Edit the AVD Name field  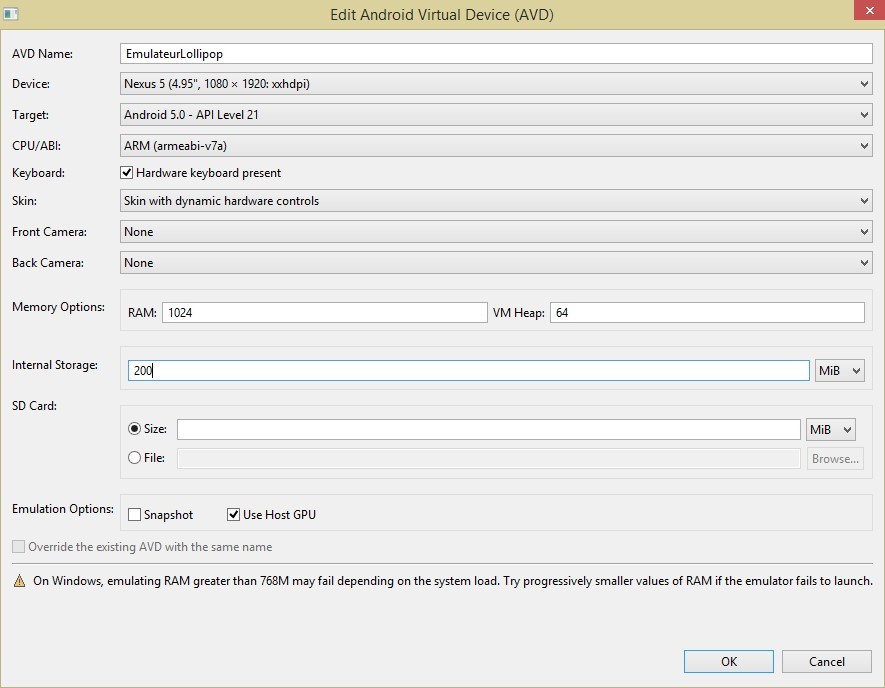tap(496, 54)
